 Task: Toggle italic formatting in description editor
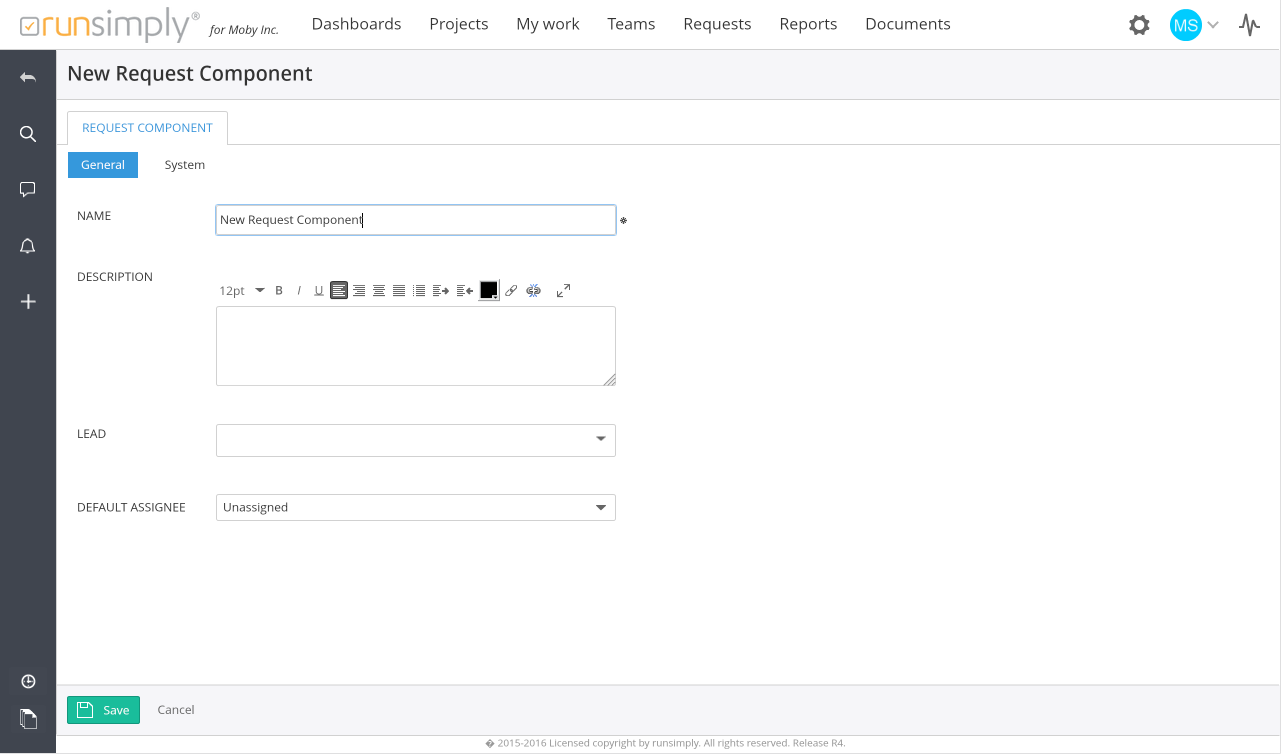pyautogui.click(x=299, y=291)
